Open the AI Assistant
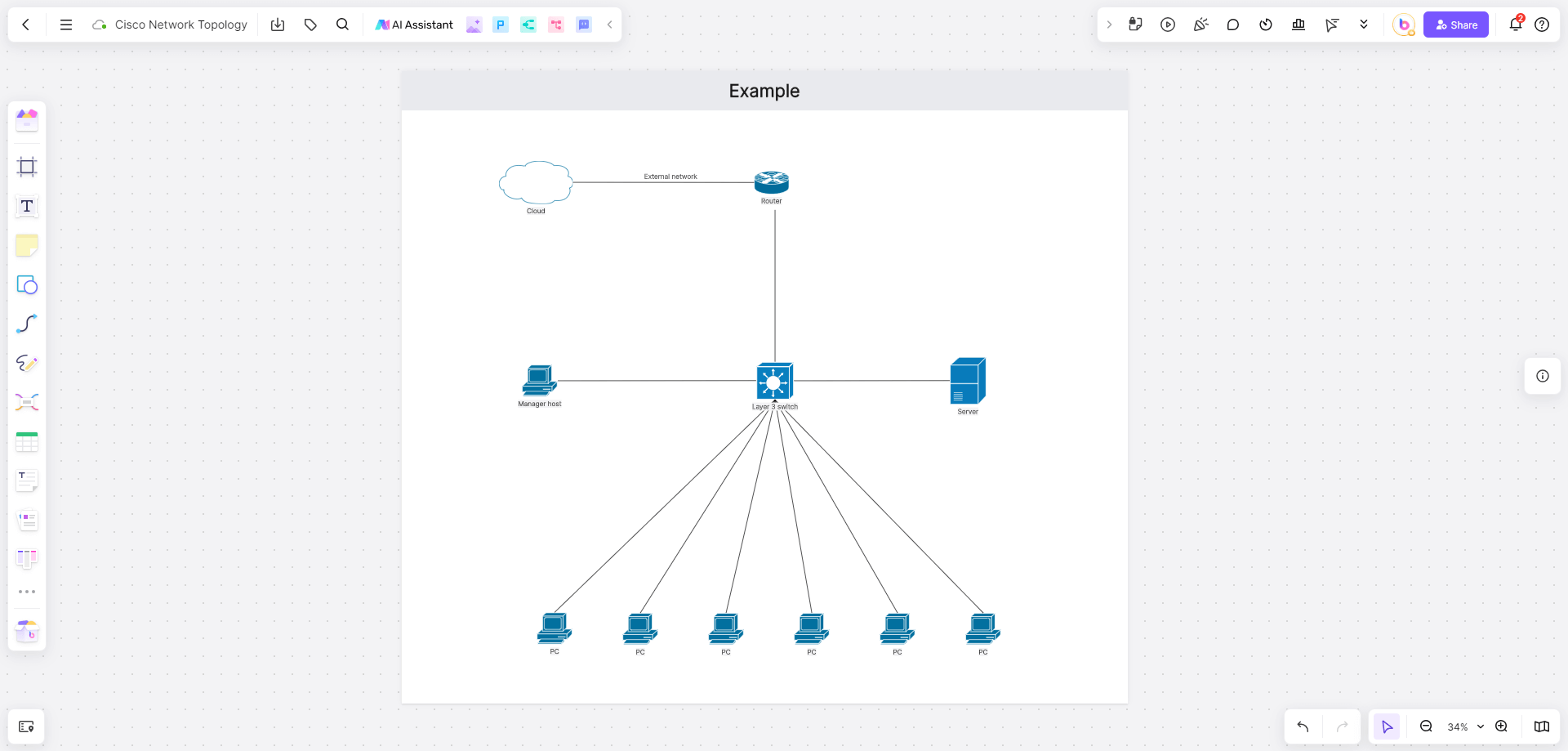The width and height of the screenshot is (1568, 751). 414,25
